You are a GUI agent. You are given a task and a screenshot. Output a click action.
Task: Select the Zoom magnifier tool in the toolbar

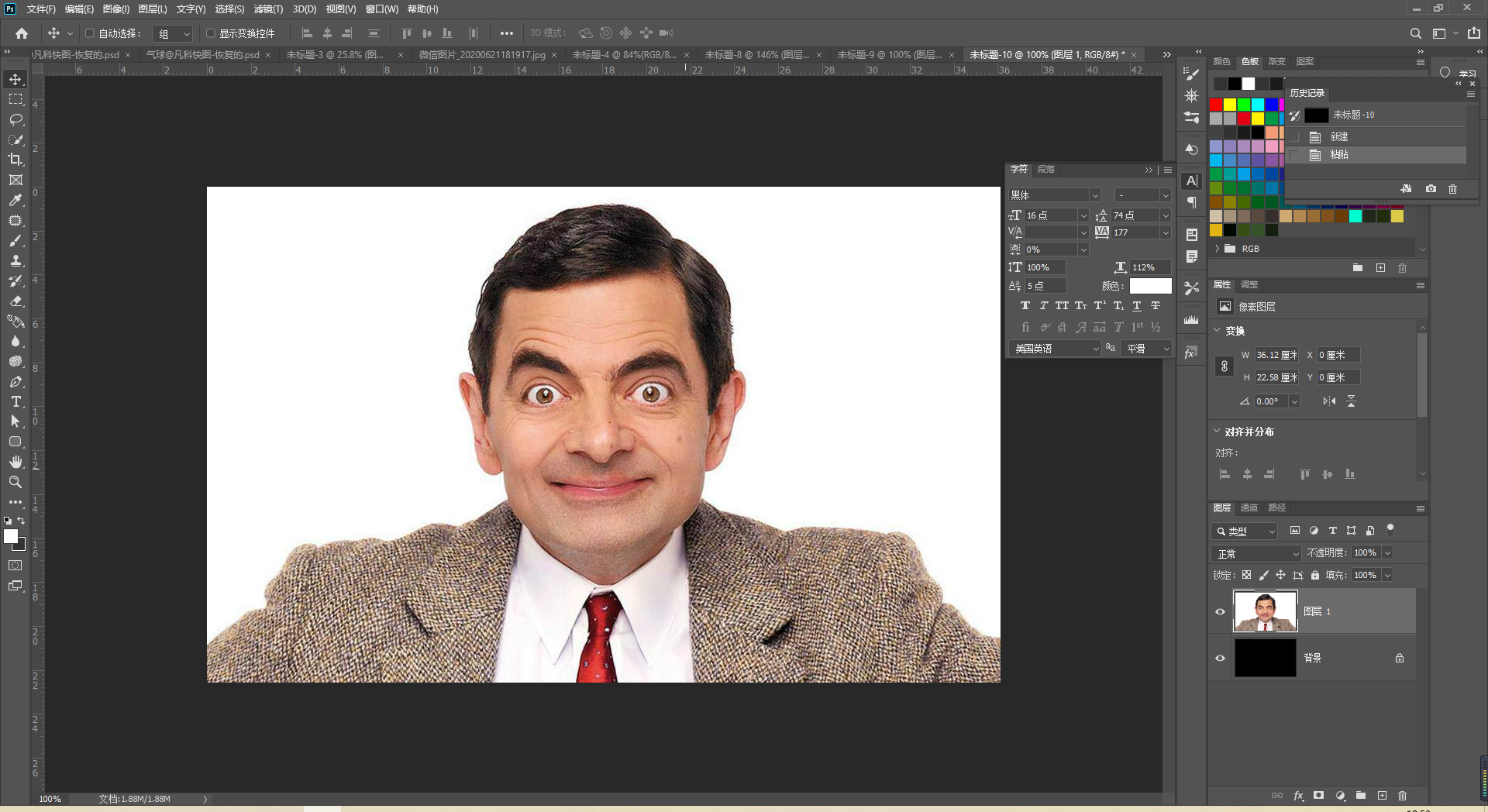click(x=15, y=482)
